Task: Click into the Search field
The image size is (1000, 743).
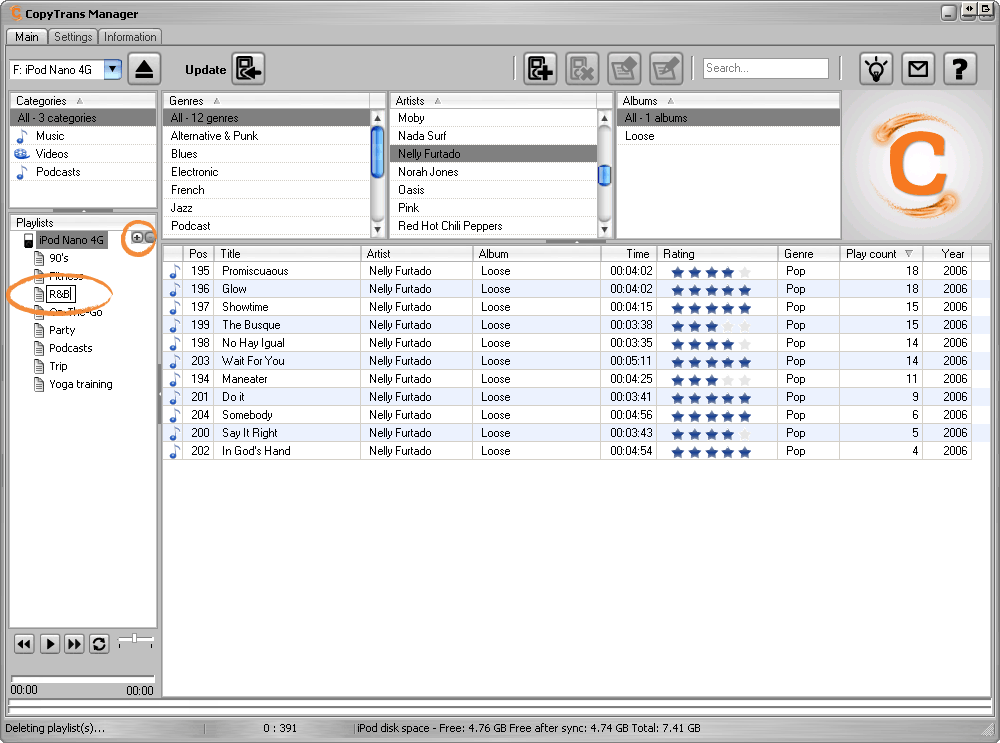Action: 765,68
